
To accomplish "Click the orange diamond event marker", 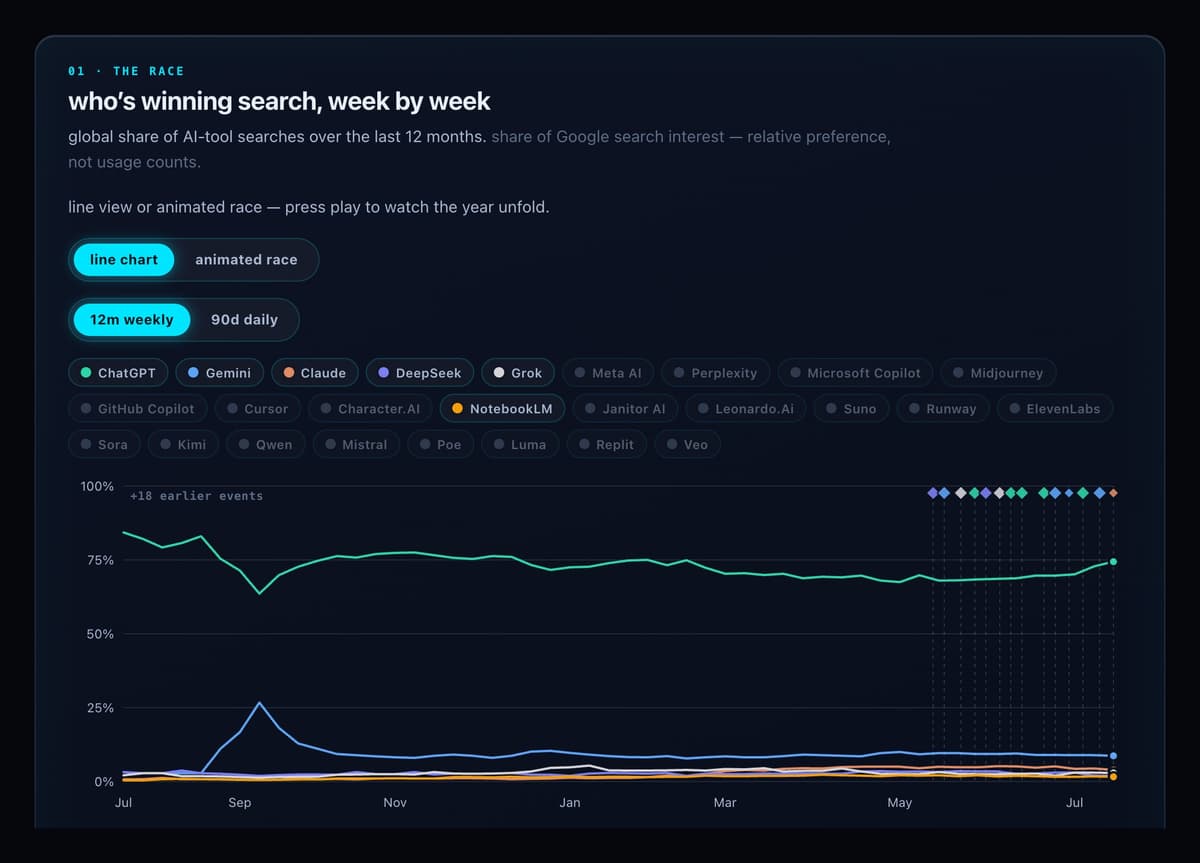I will 1113,493.
